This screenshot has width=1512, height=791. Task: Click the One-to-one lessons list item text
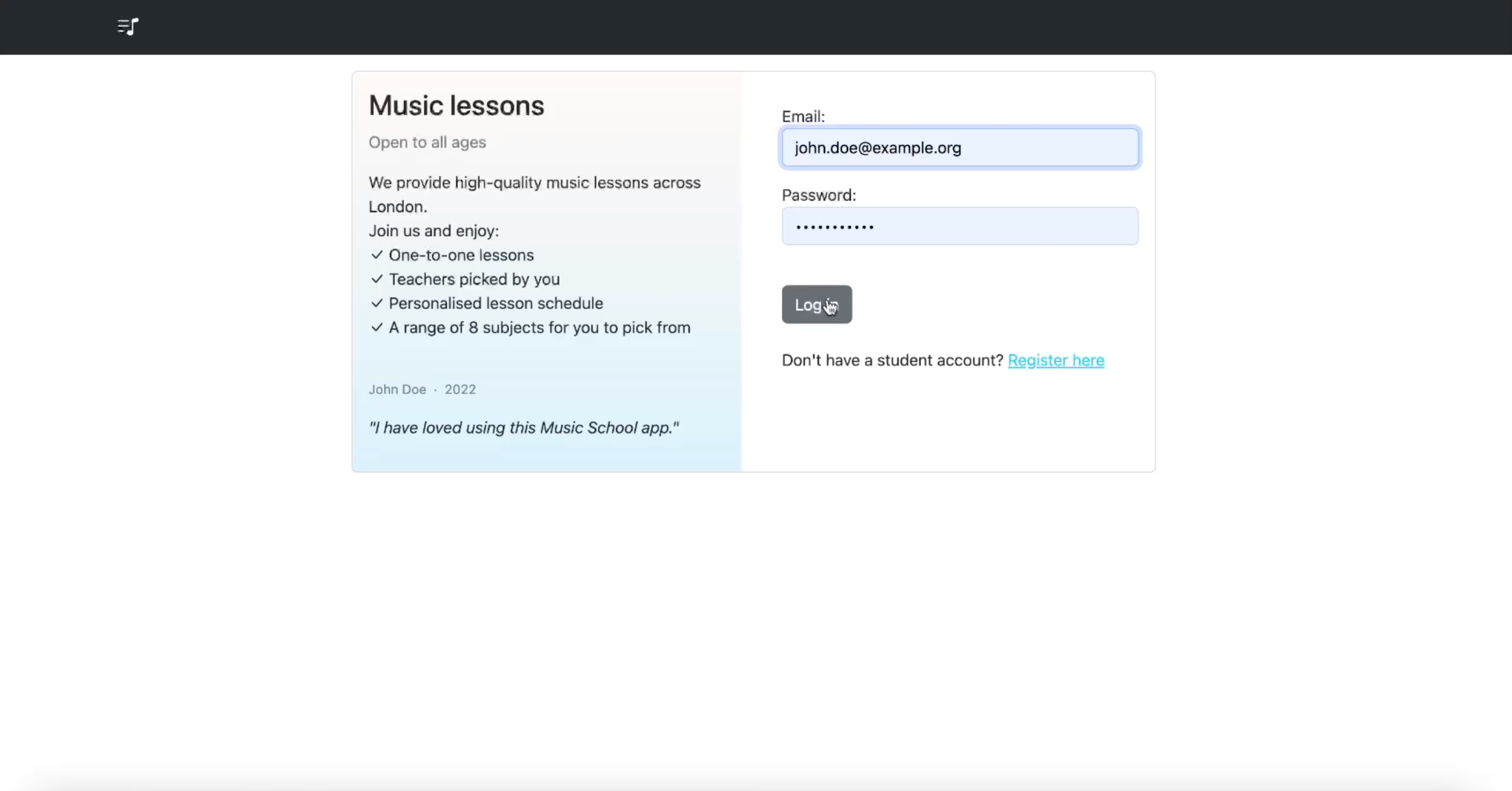click(461, 255)
